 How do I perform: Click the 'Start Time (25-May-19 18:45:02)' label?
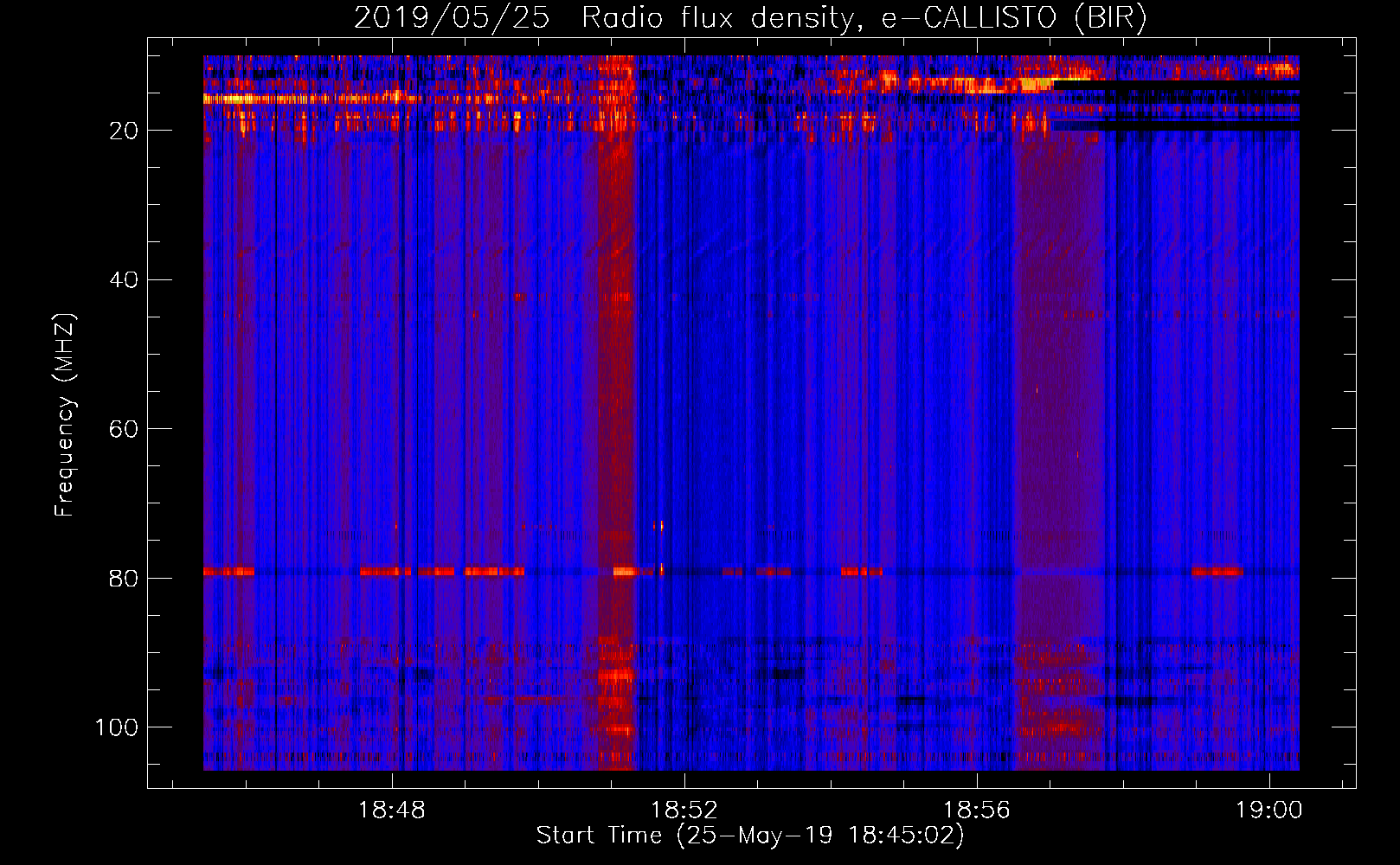point(750,836)
